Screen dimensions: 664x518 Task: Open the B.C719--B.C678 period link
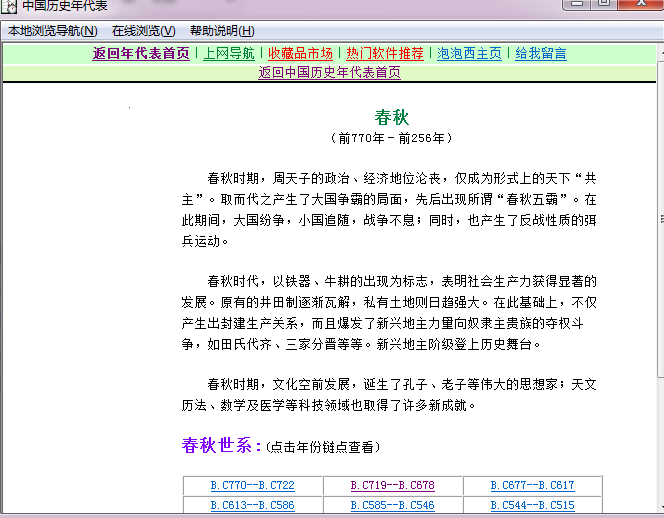click(393, 485)
